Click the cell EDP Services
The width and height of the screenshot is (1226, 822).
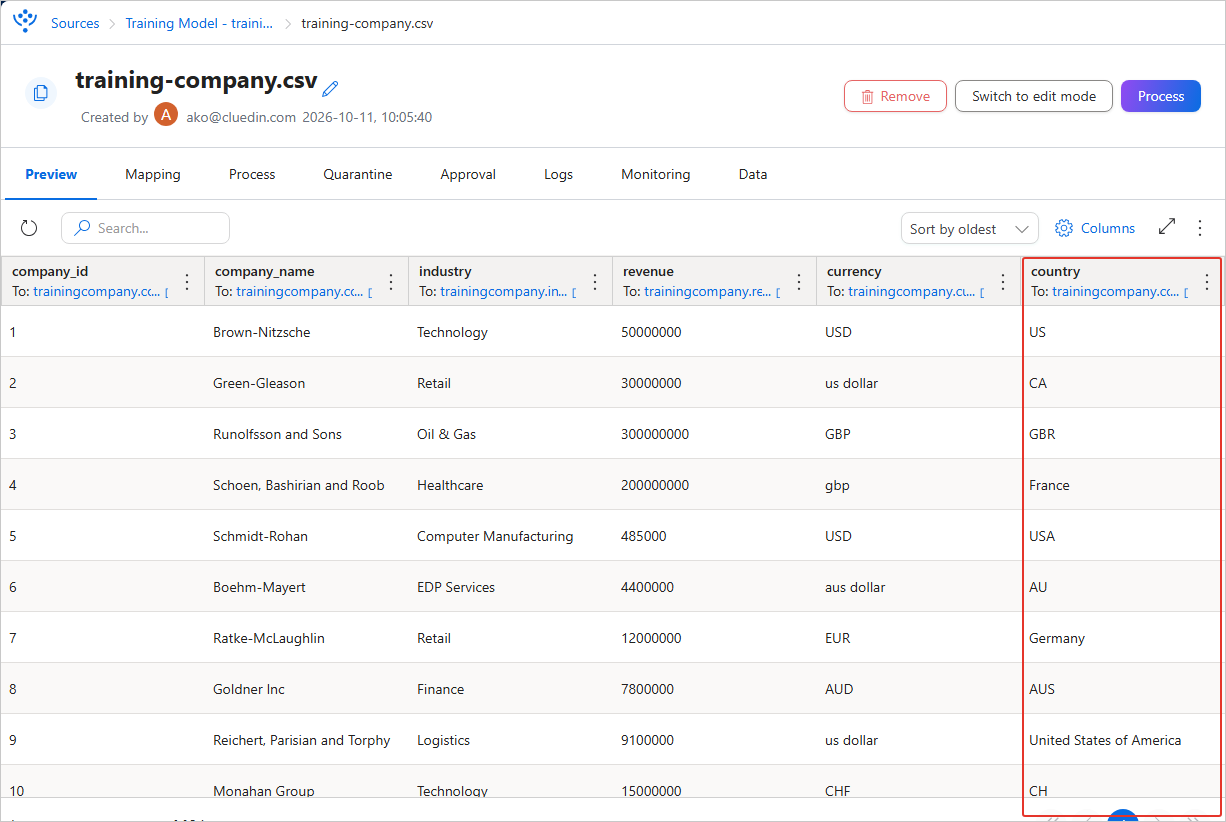[x=456, y=587]
